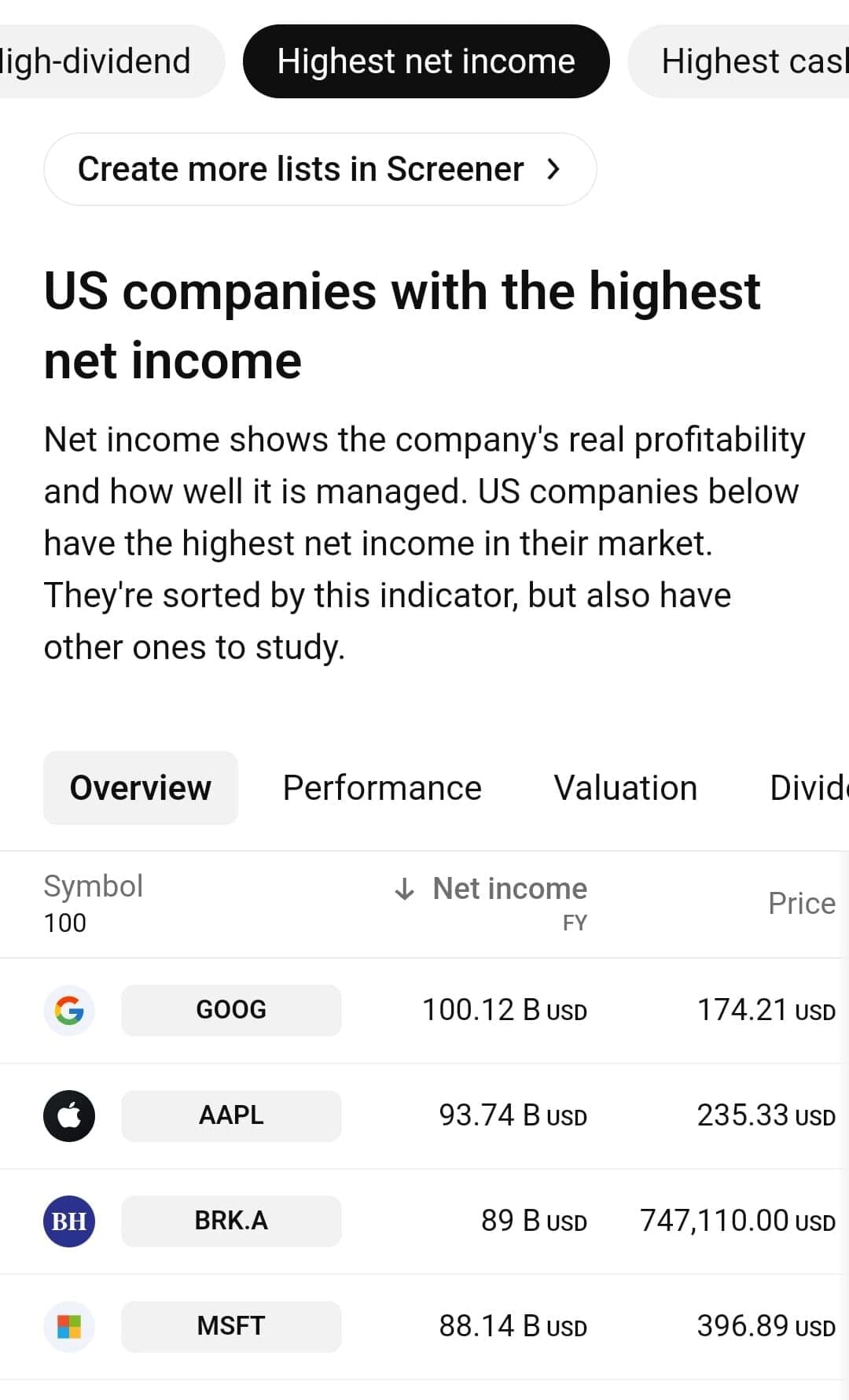Select the Overview tab
This screenshot has width=849, height=1400.
tap(141, 788)
